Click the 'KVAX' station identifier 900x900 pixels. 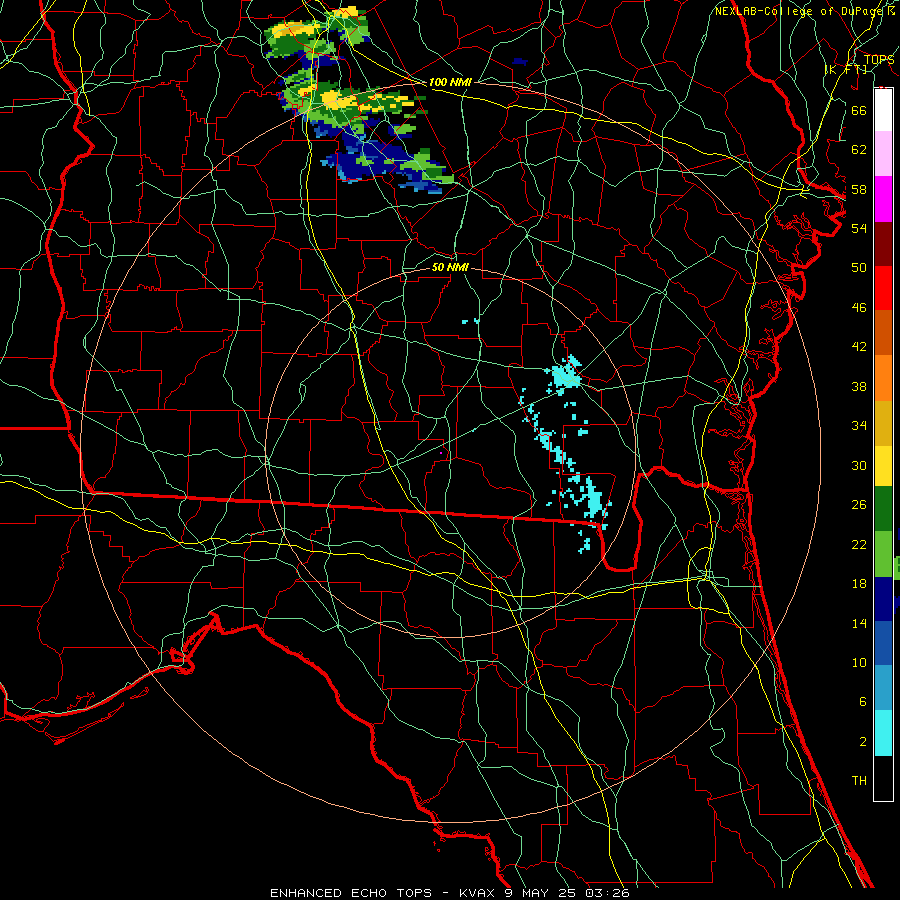pyautogui.click(x=478, y=893)
